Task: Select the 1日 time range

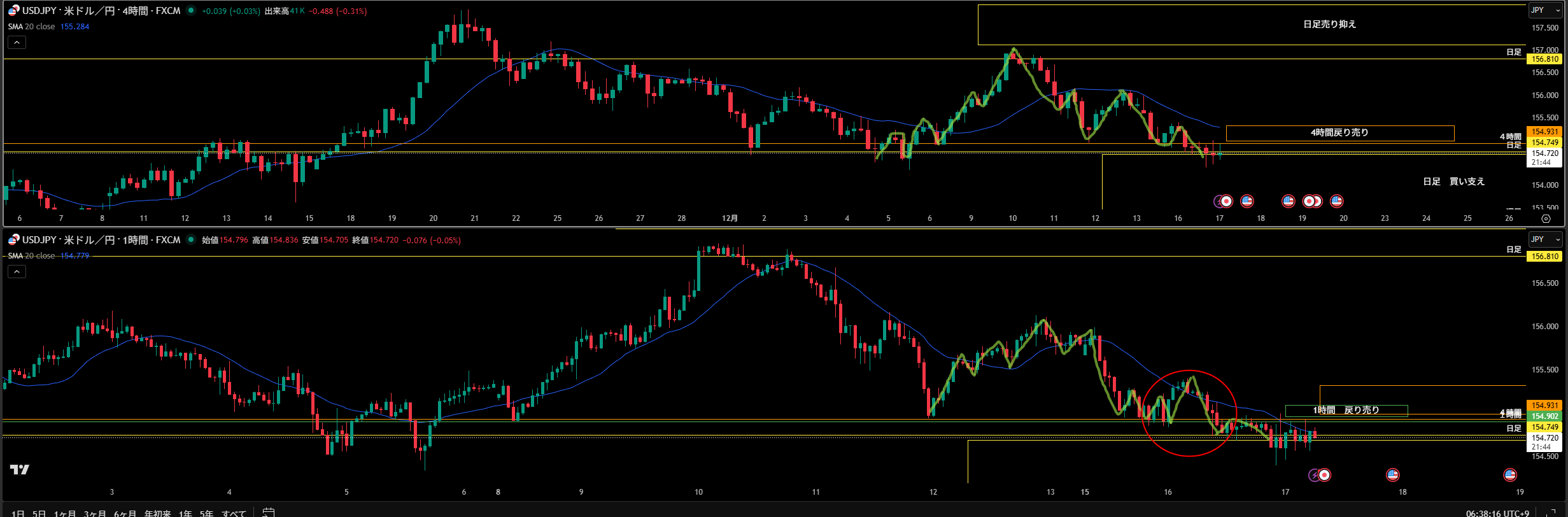Action: [18, 513]
